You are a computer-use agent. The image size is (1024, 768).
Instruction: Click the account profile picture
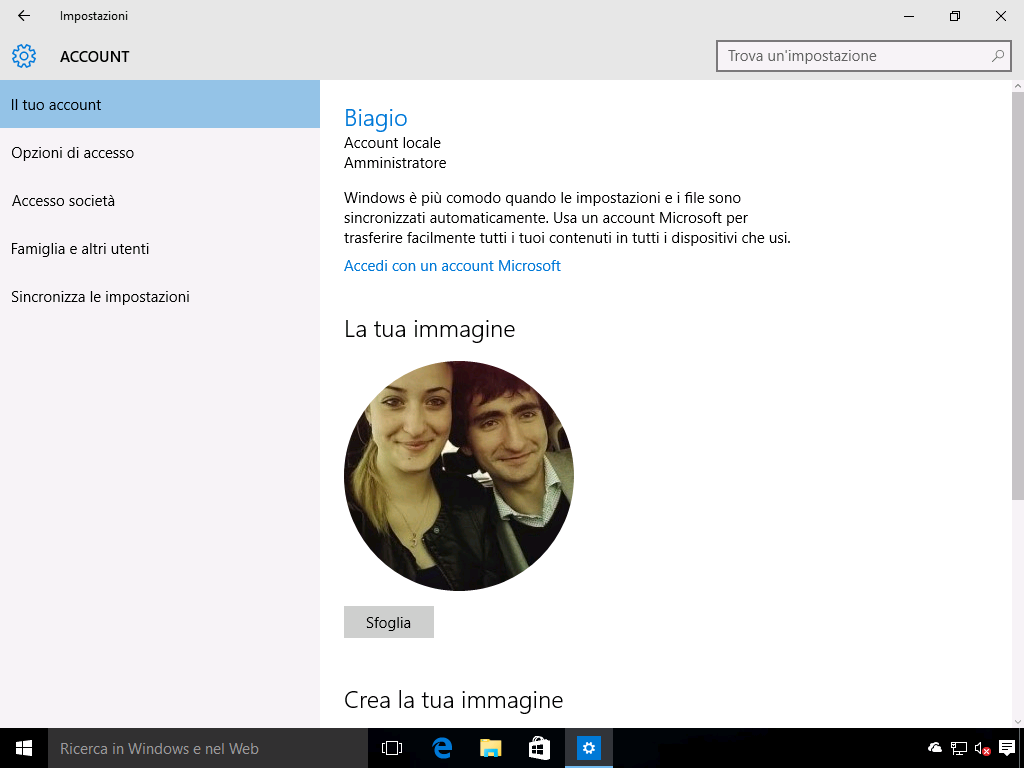458,476
